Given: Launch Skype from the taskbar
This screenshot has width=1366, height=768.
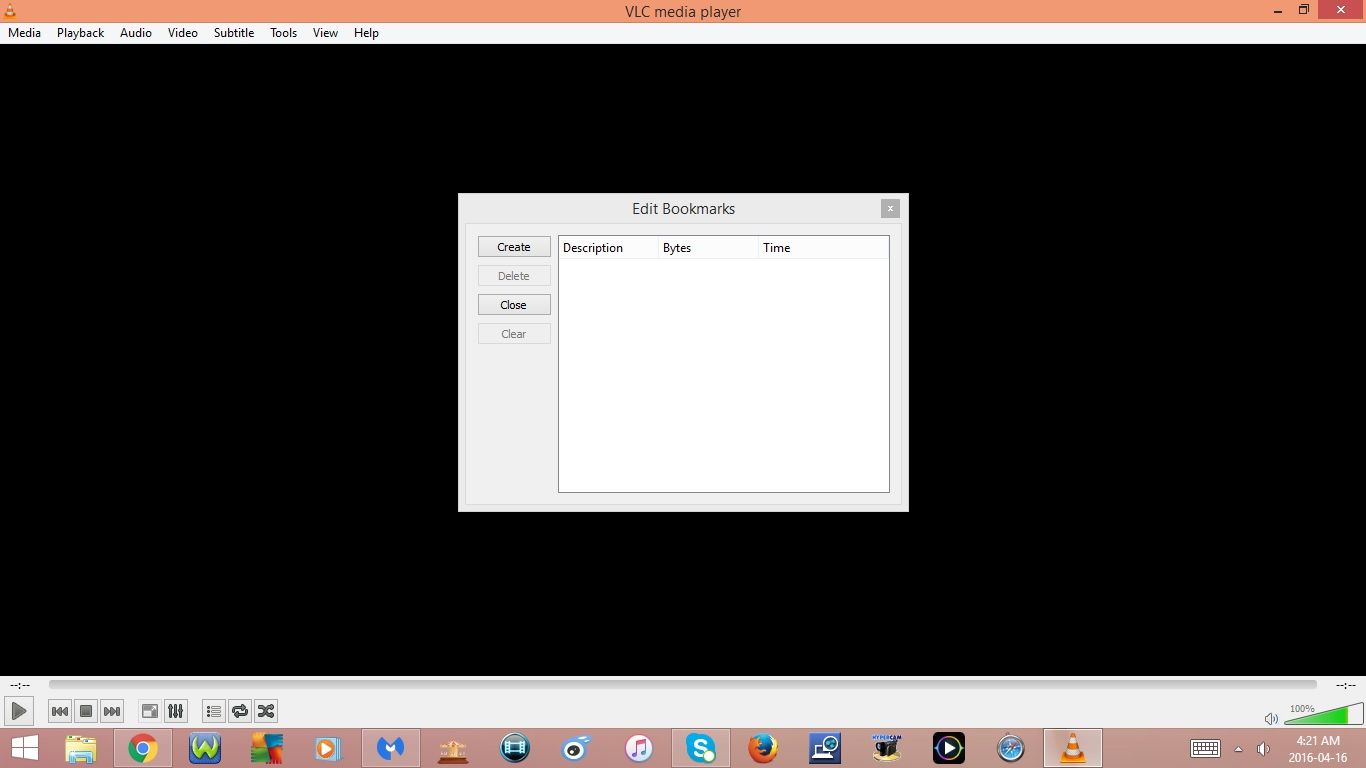Looking at the screenshot, I should (x=700, y=748).
